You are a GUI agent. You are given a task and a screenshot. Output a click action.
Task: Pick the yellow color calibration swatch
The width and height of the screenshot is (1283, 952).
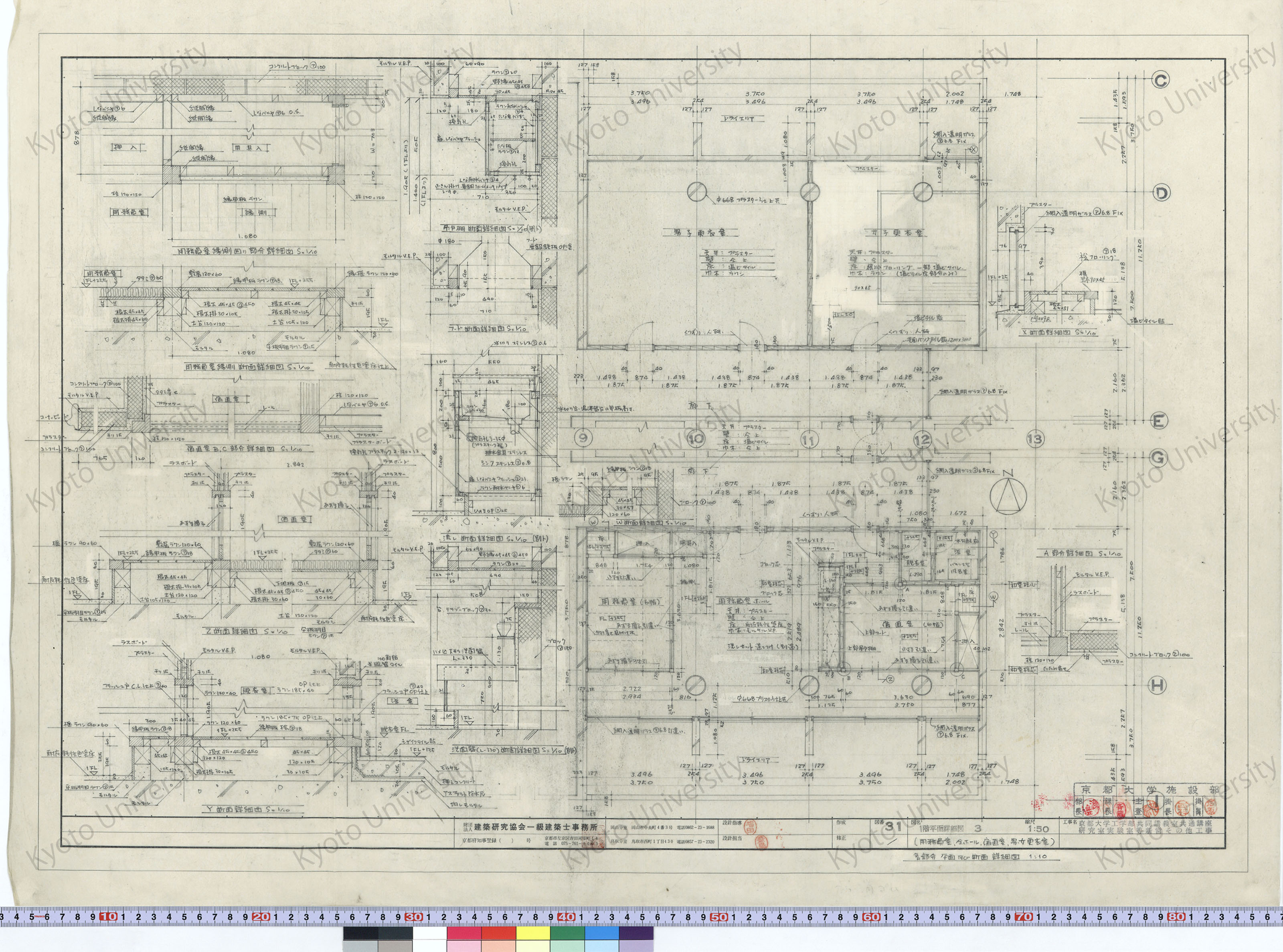[x=533, y=934]
